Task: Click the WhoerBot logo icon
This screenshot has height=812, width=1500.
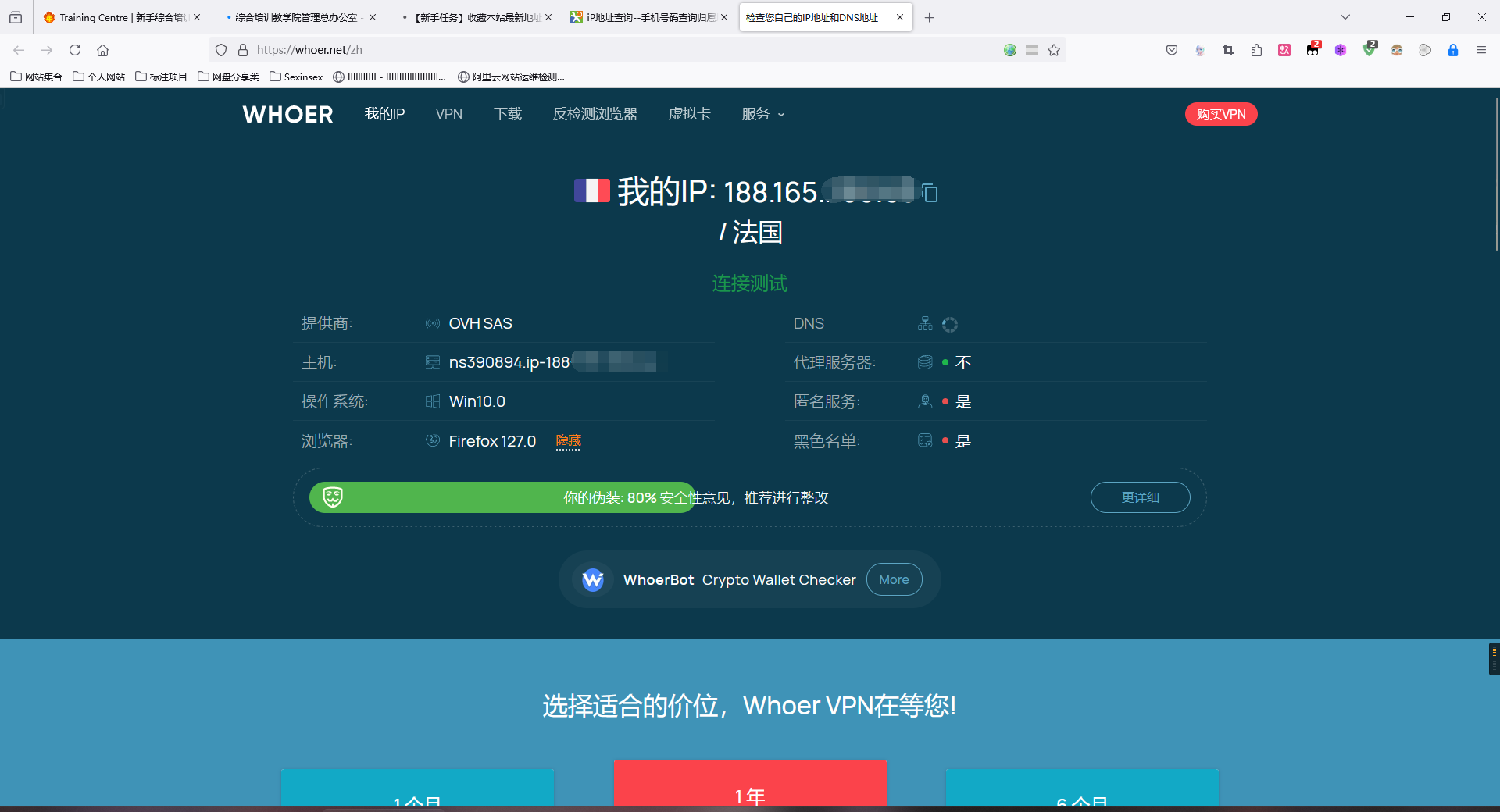Action: 593,579
